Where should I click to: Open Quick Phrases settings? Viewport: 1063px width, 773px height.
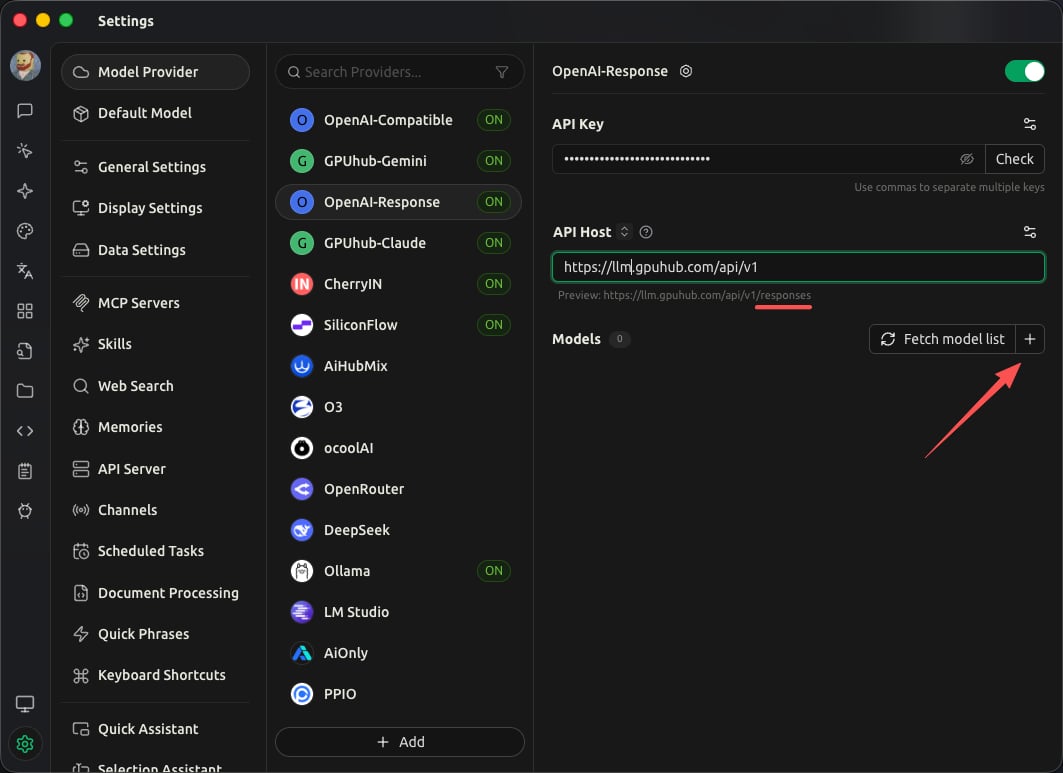155,634
